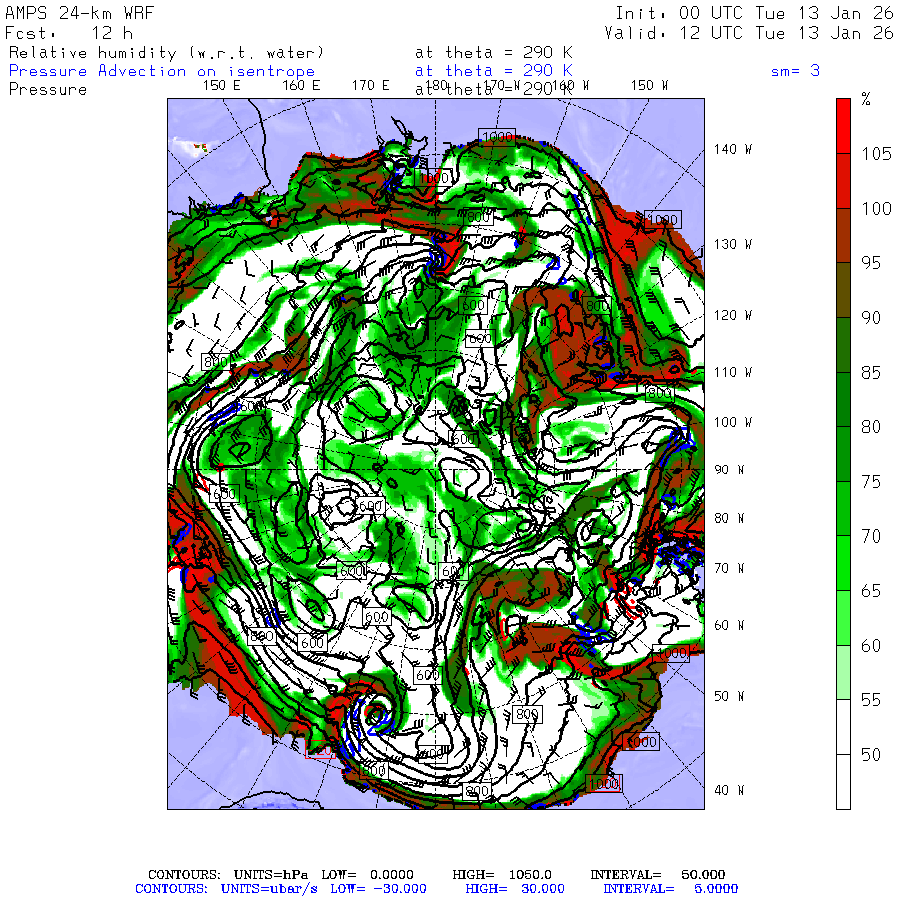Click the 'AMPS 24-km WRF' title text
Screen dimensions: 900x900
pyautogui.click(x=80, y=13)
